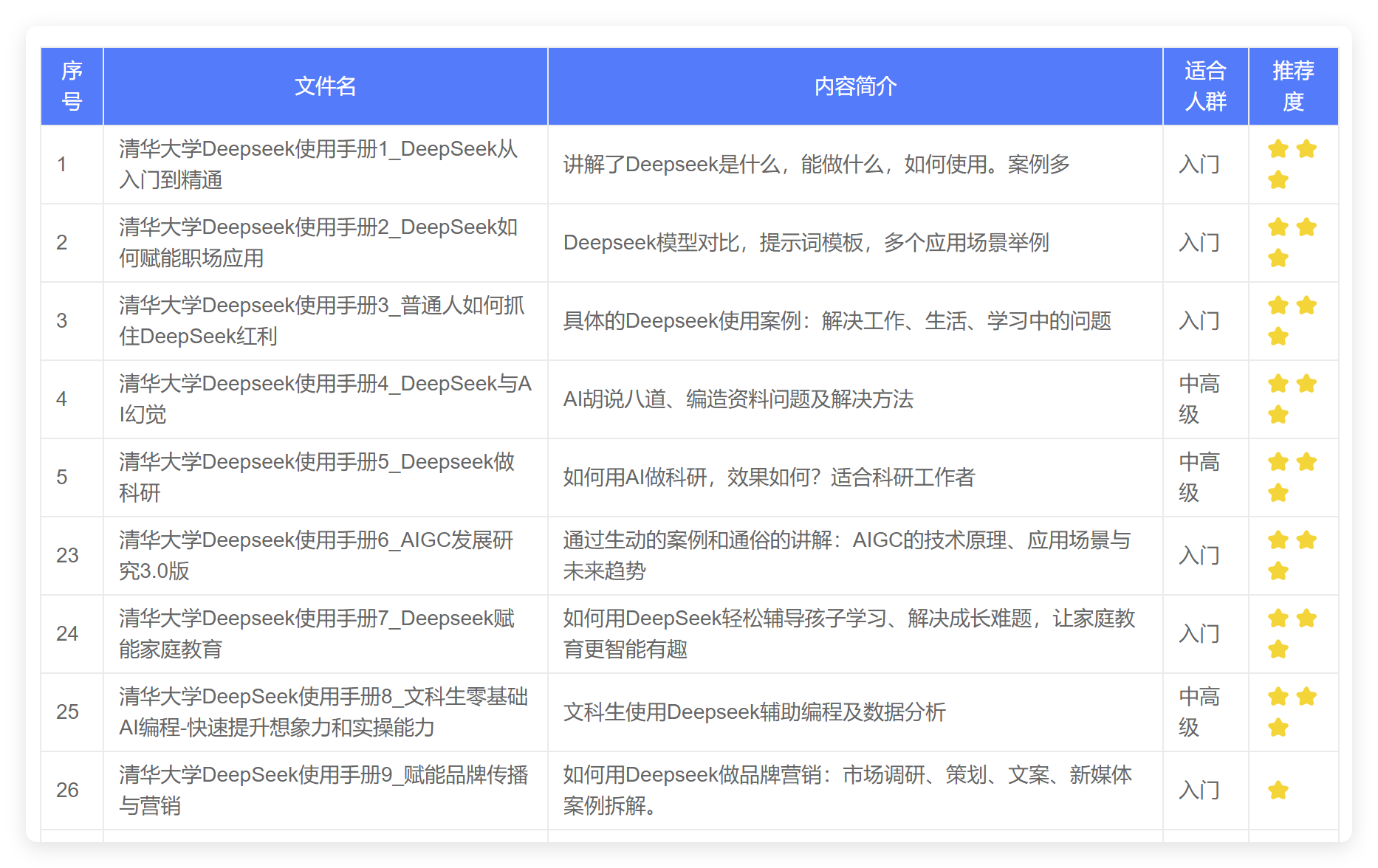
Task: Click the 文件名 column header
Action: tap(326, 86)
